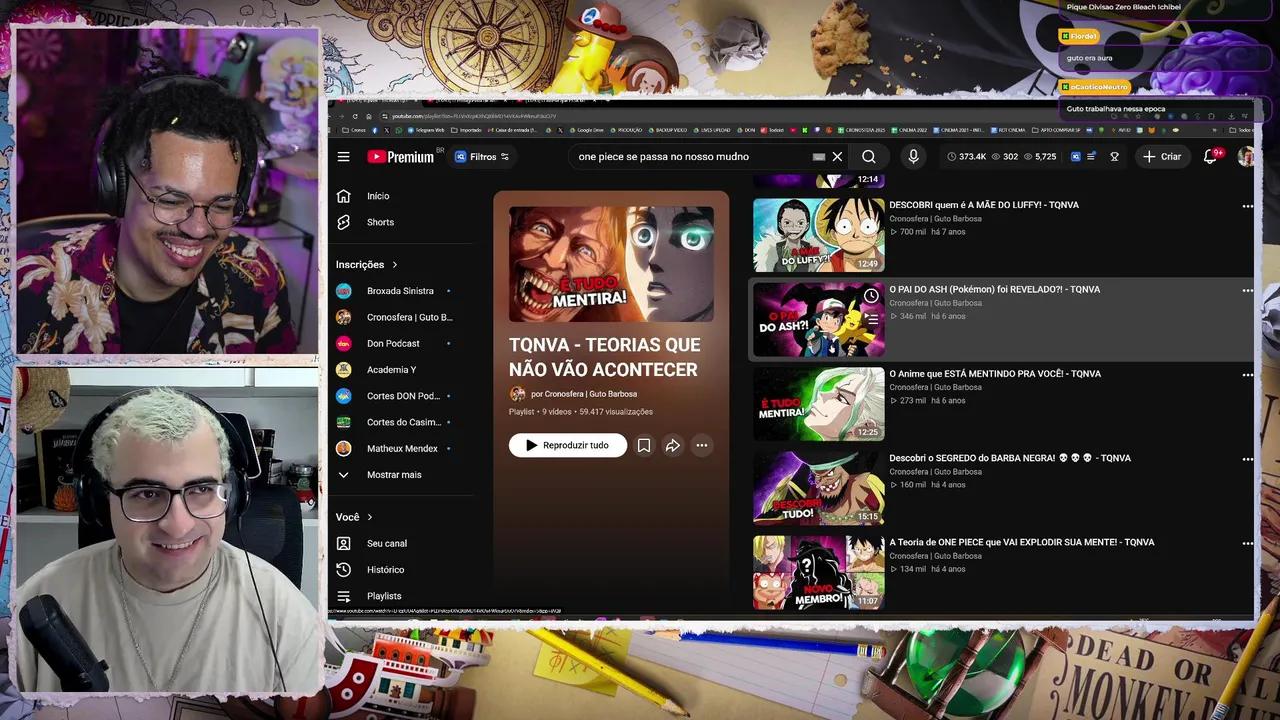Run the search with magnifier button
Viewport: 1280px width, 720px height.
pos(869,157)
